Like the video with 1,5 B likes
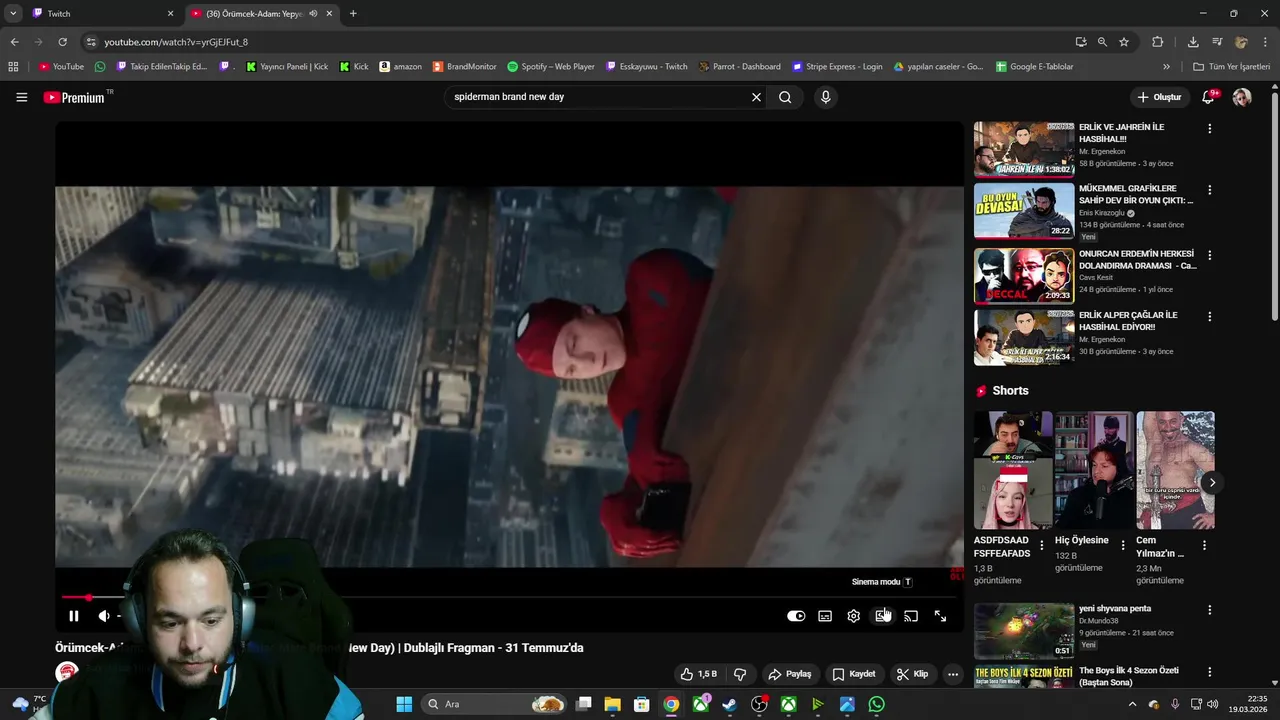The width and height of the screenshot is (1280, 720). pos(699,674)
